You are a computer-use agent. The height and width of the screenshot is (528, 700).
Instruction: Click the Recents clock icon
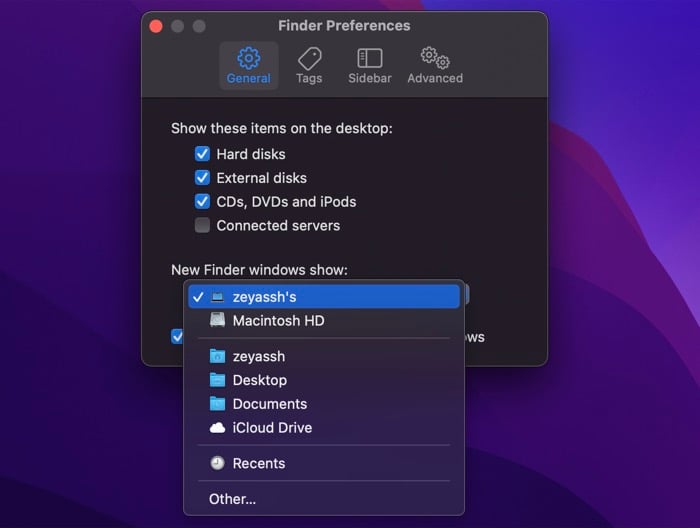[217, 463]
